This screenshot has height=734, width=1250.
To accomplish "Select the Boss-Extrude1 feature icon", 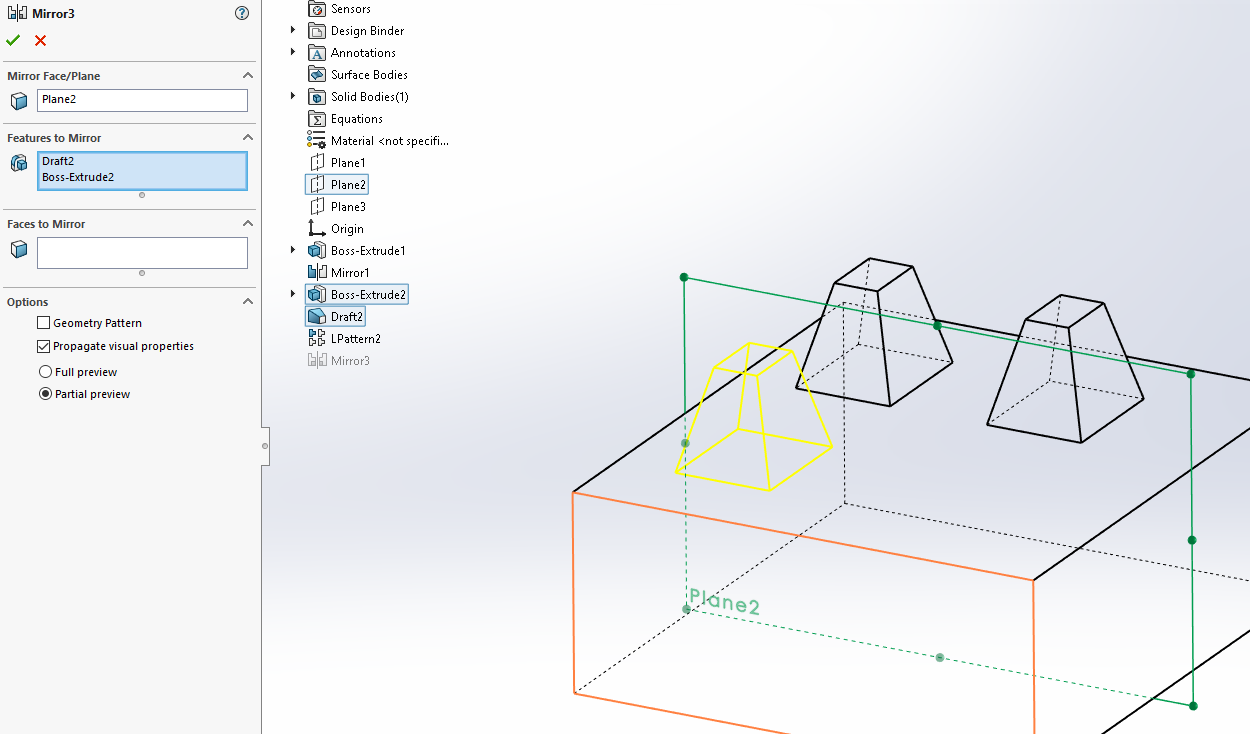I will tap(317, 251).
